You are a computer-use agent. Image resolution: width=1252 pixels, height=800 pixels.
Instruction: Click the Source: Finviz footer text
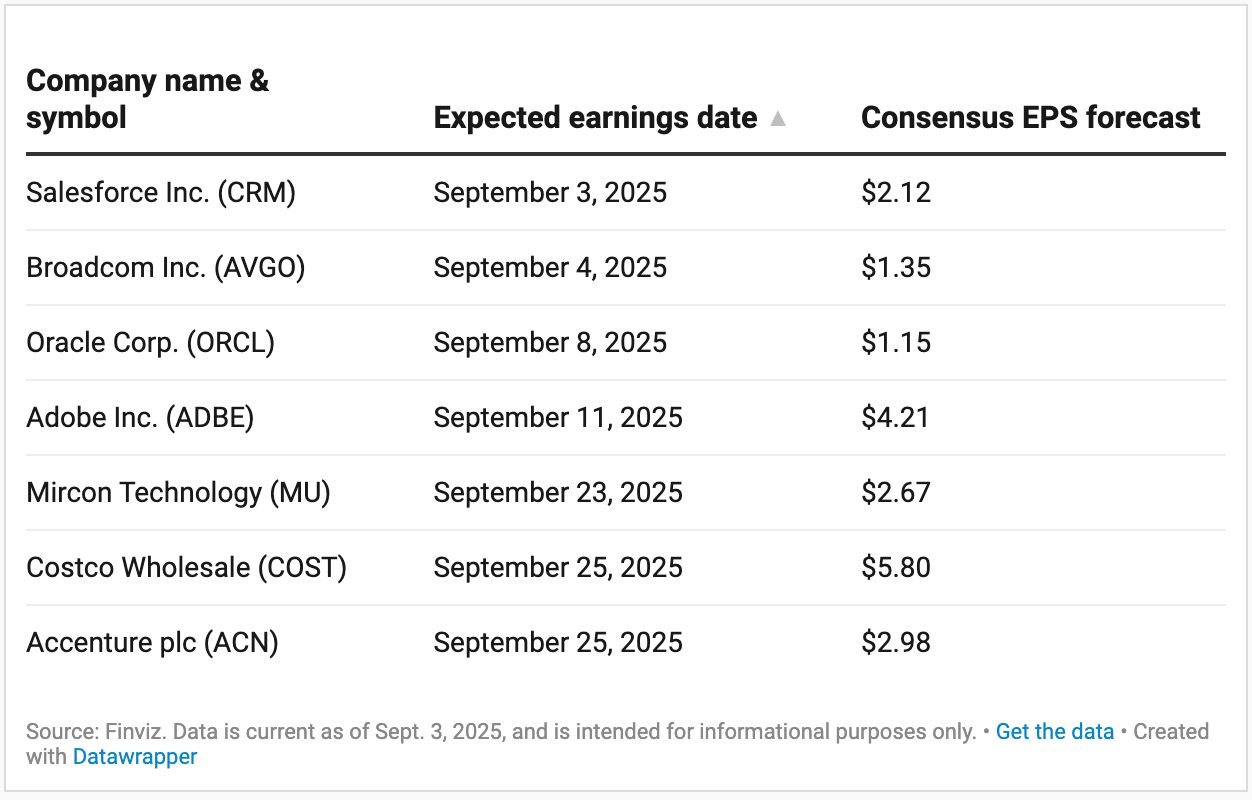point(500,731)
